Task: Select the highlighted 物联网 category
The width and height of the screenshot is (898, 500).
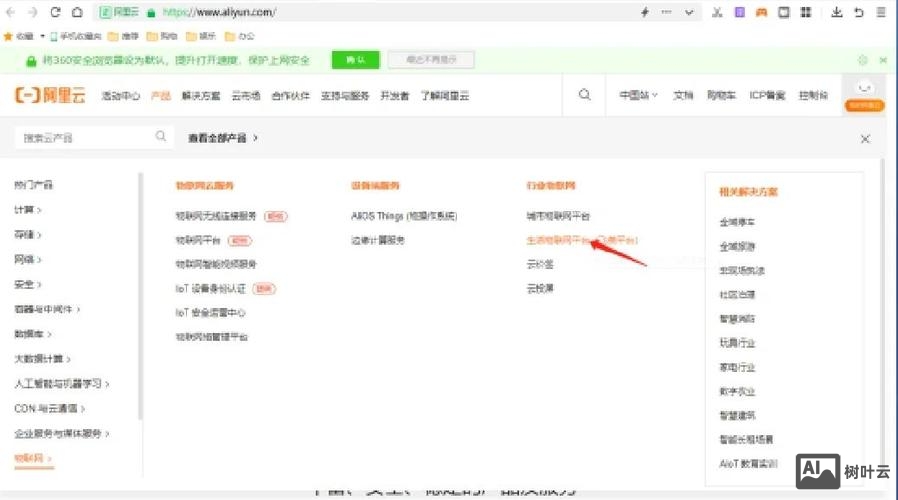Action: tap(33, 458)
